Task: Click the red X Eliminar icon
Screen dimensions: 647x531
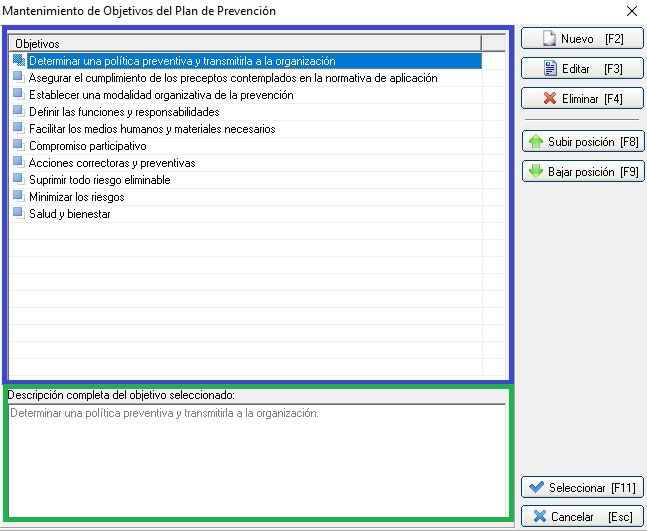Action: click(549, 99)
